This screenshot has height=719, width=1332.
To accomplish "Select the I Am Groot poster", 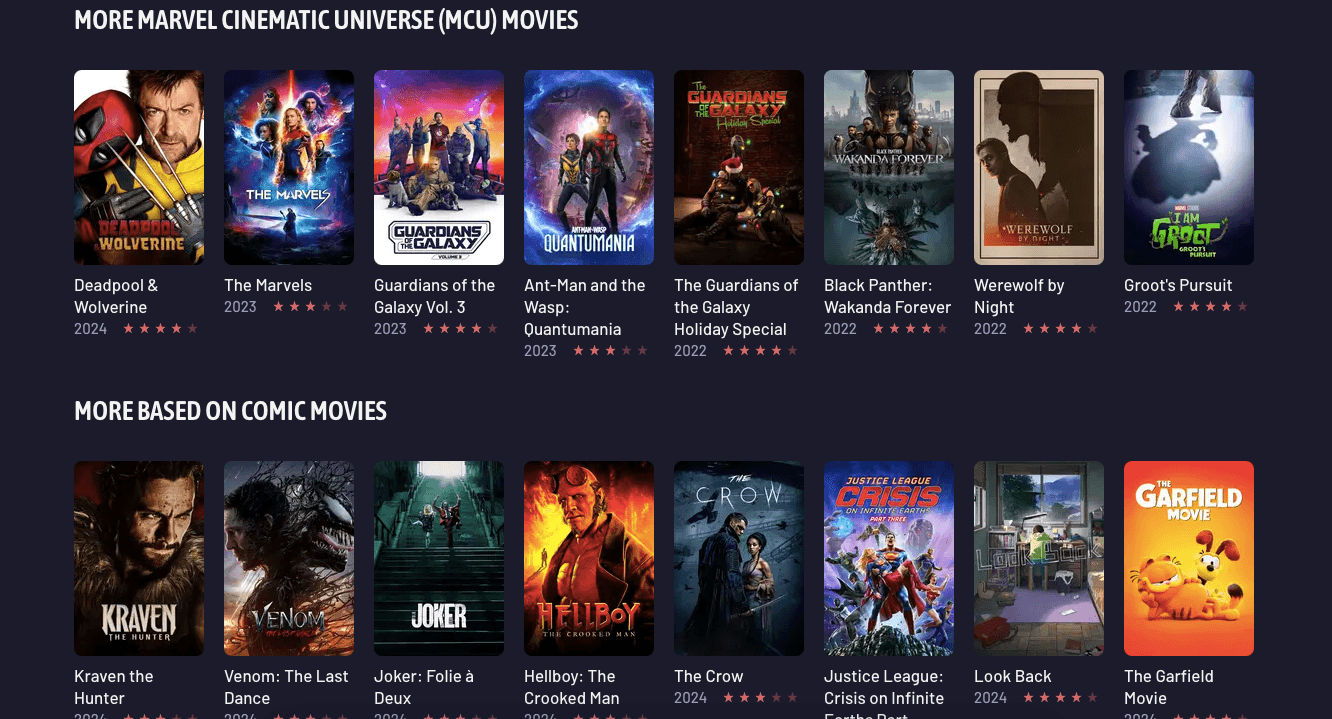I will (1189, 167).
